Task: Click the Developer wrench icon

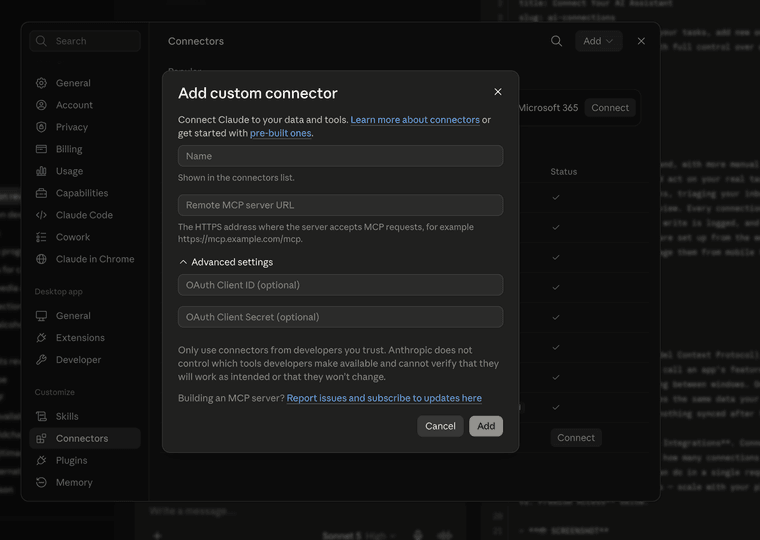Action: [x=41, y=360]
